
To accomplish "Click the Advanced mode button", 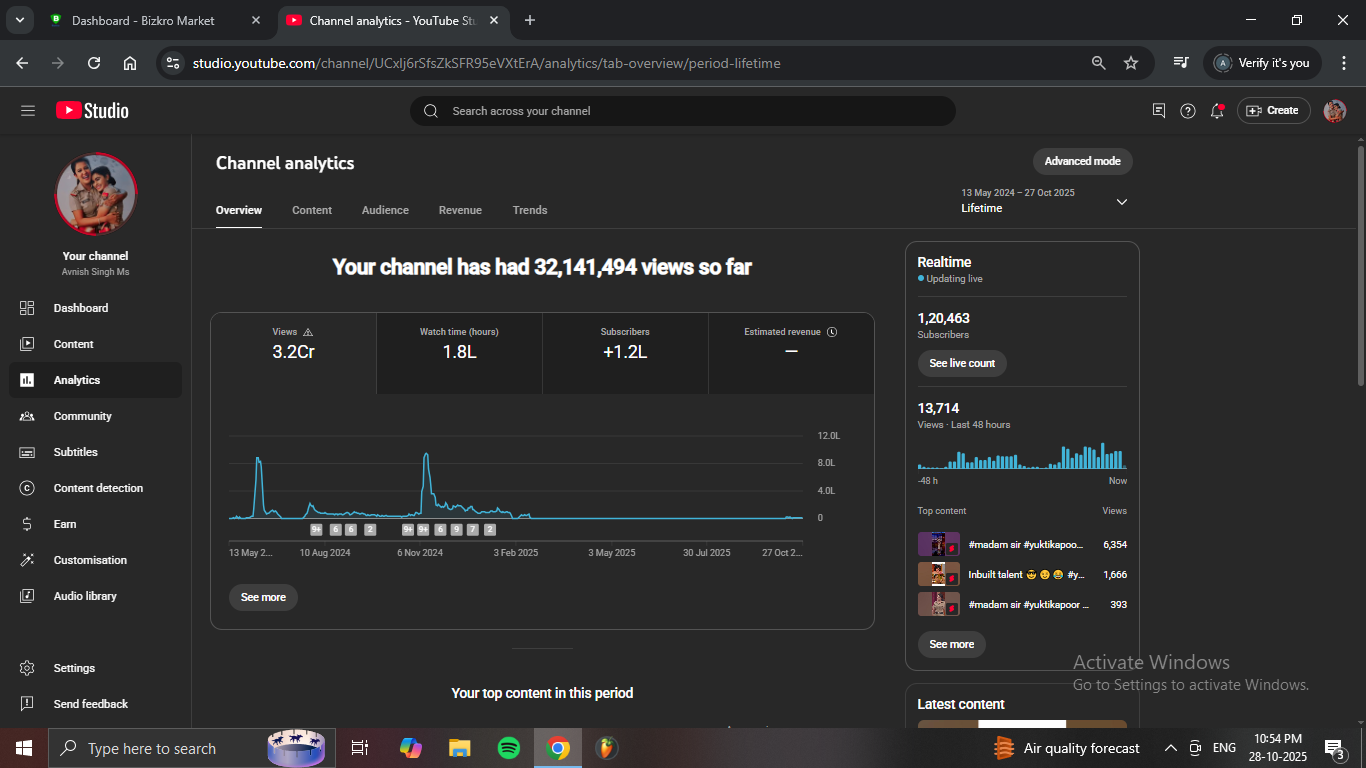I will 1082,161.
